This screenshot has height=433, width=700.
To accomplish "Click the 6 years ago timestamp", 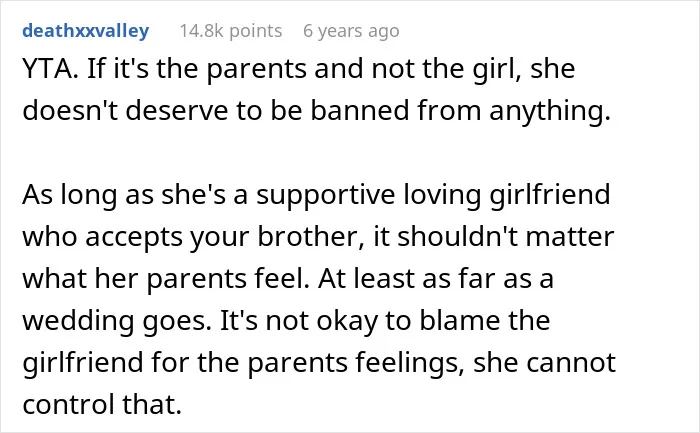I will [351, 31].
